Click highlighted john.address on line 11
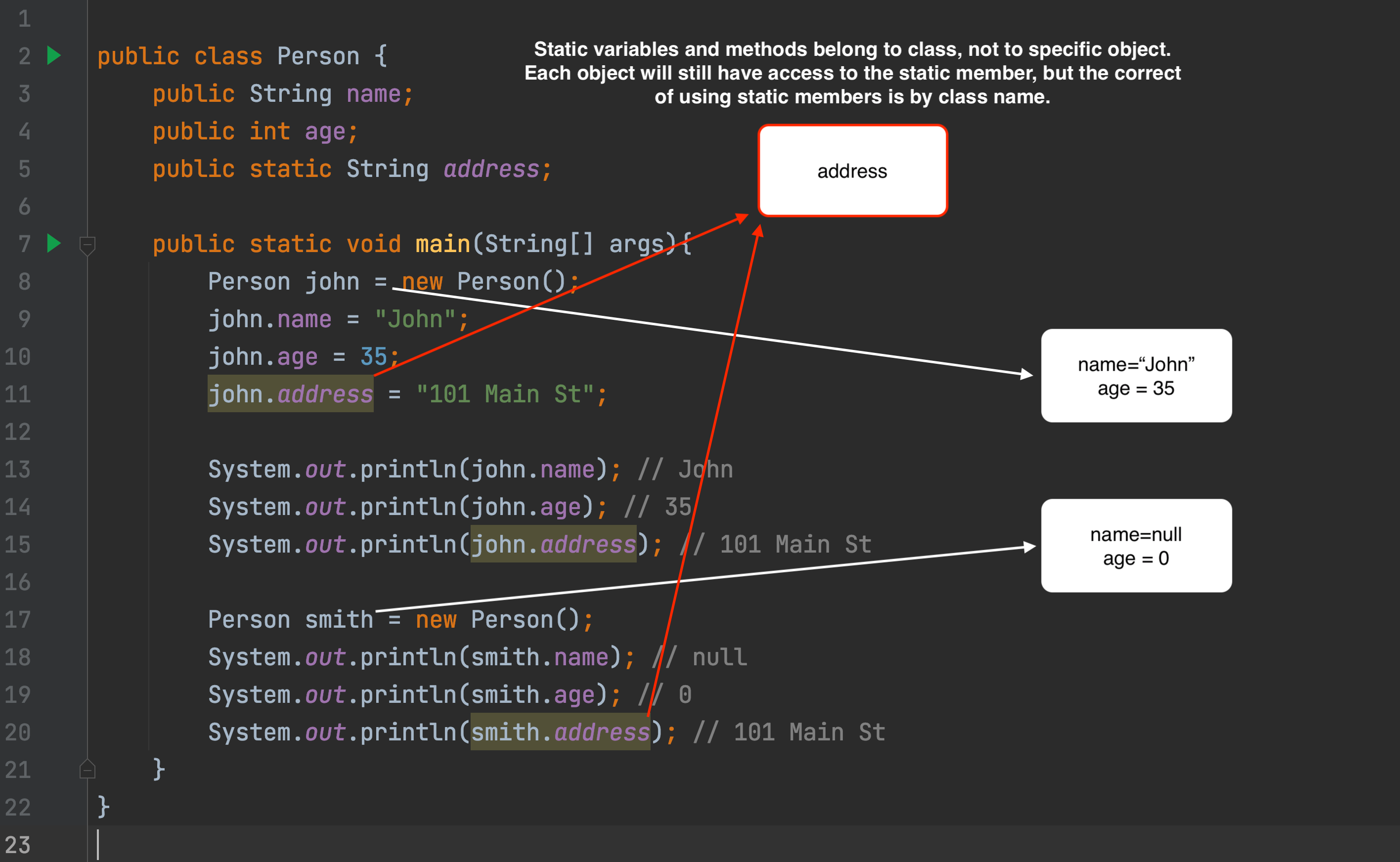 (x=290, y=394)
